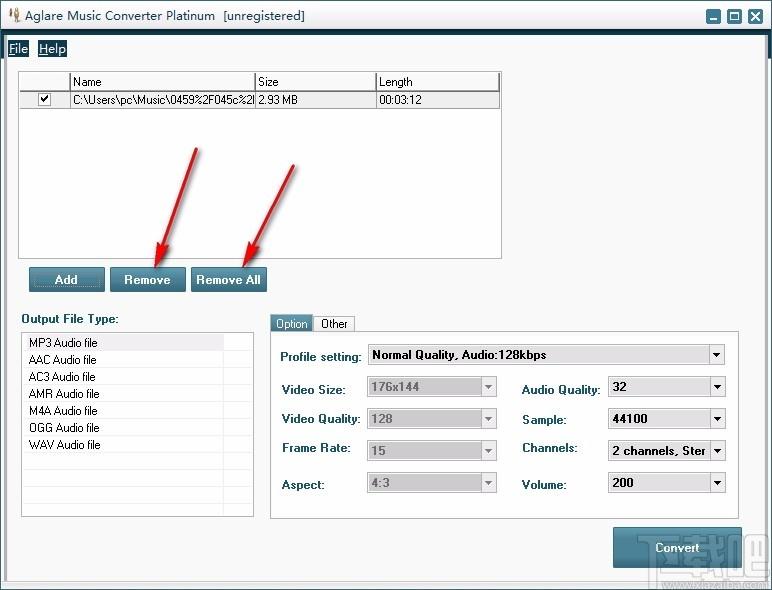Open the File menu

click(x=18, y=49)
